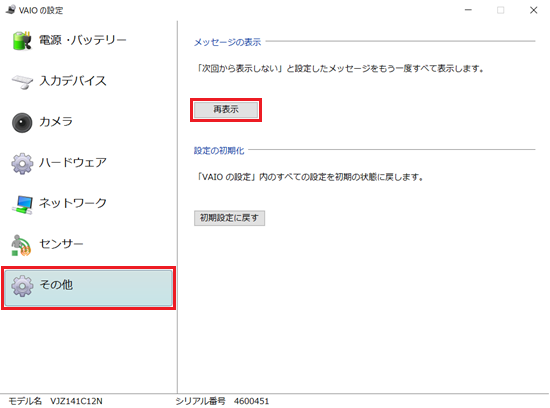This screenshot has height=408, width=550.
Task: Click the カメラ lens icon
Action: point(22,122)
